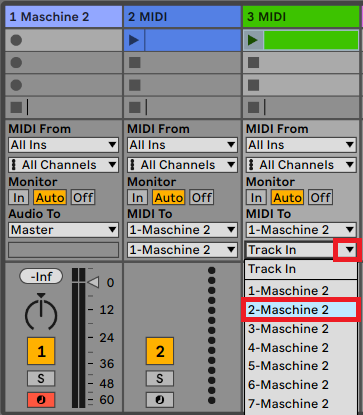Set track 3 monitor to Auto
Viewport: 363px width, 415px height.
(287, 198)
